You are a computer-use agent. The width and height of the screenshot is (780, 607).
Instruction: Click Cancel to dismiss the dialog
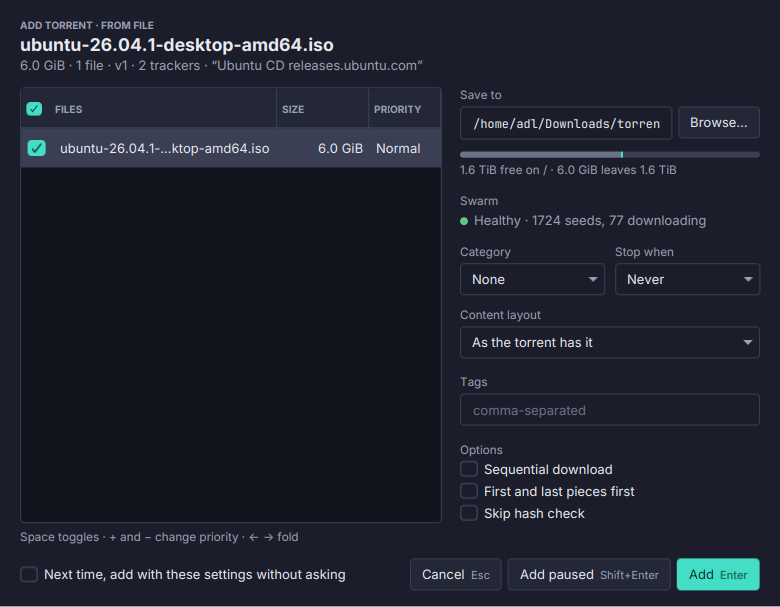[x=456, y=575]
